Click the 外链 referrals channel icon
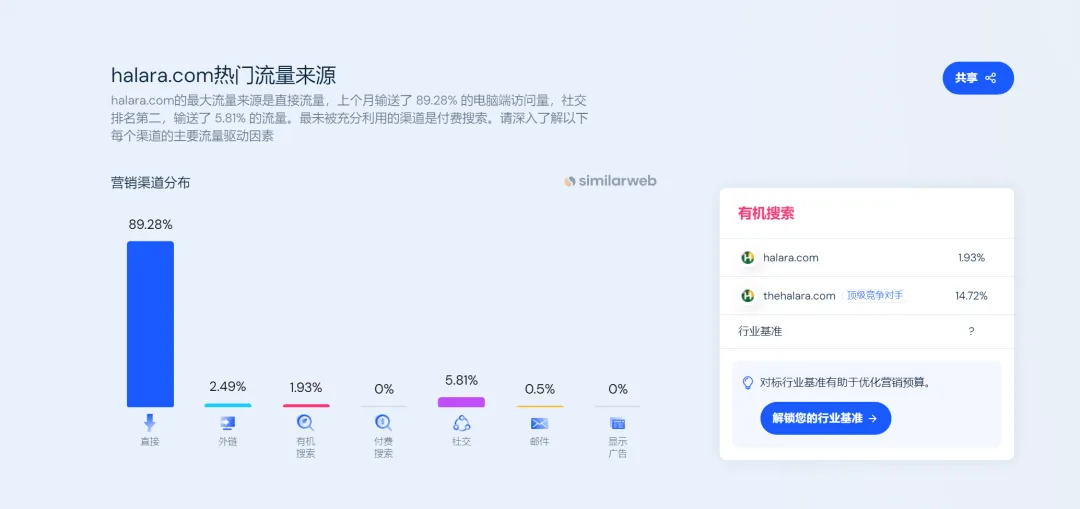This screenshot has width=1080, height=509. (x=228, y=423)
